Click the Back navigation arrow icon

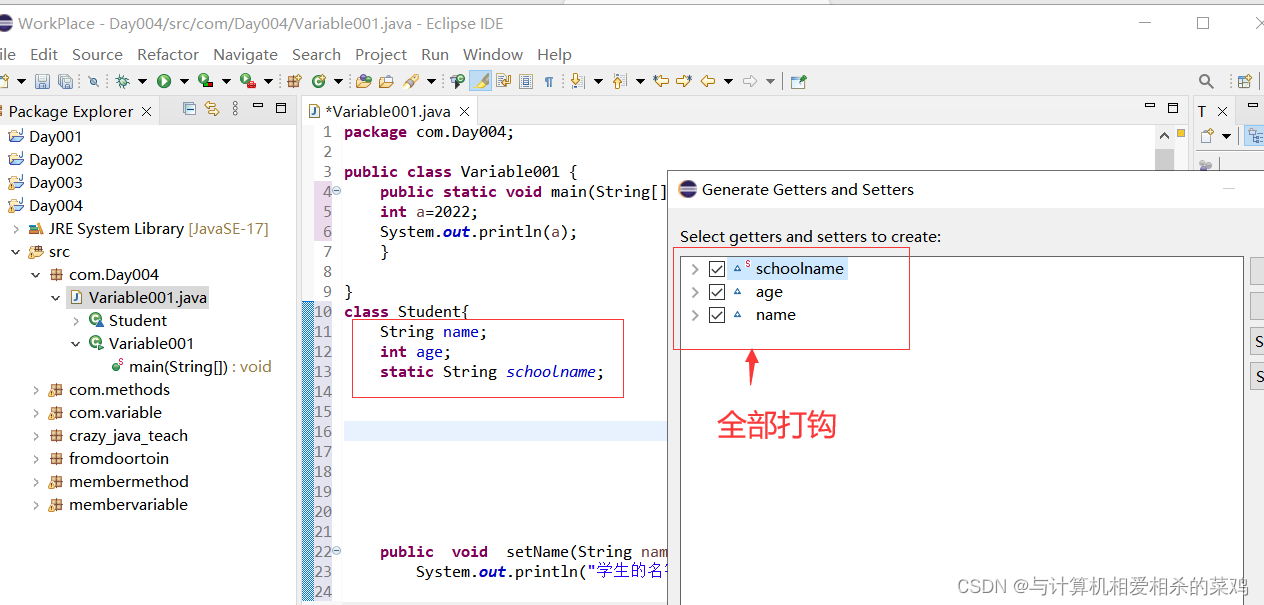(x=707, y=80)
